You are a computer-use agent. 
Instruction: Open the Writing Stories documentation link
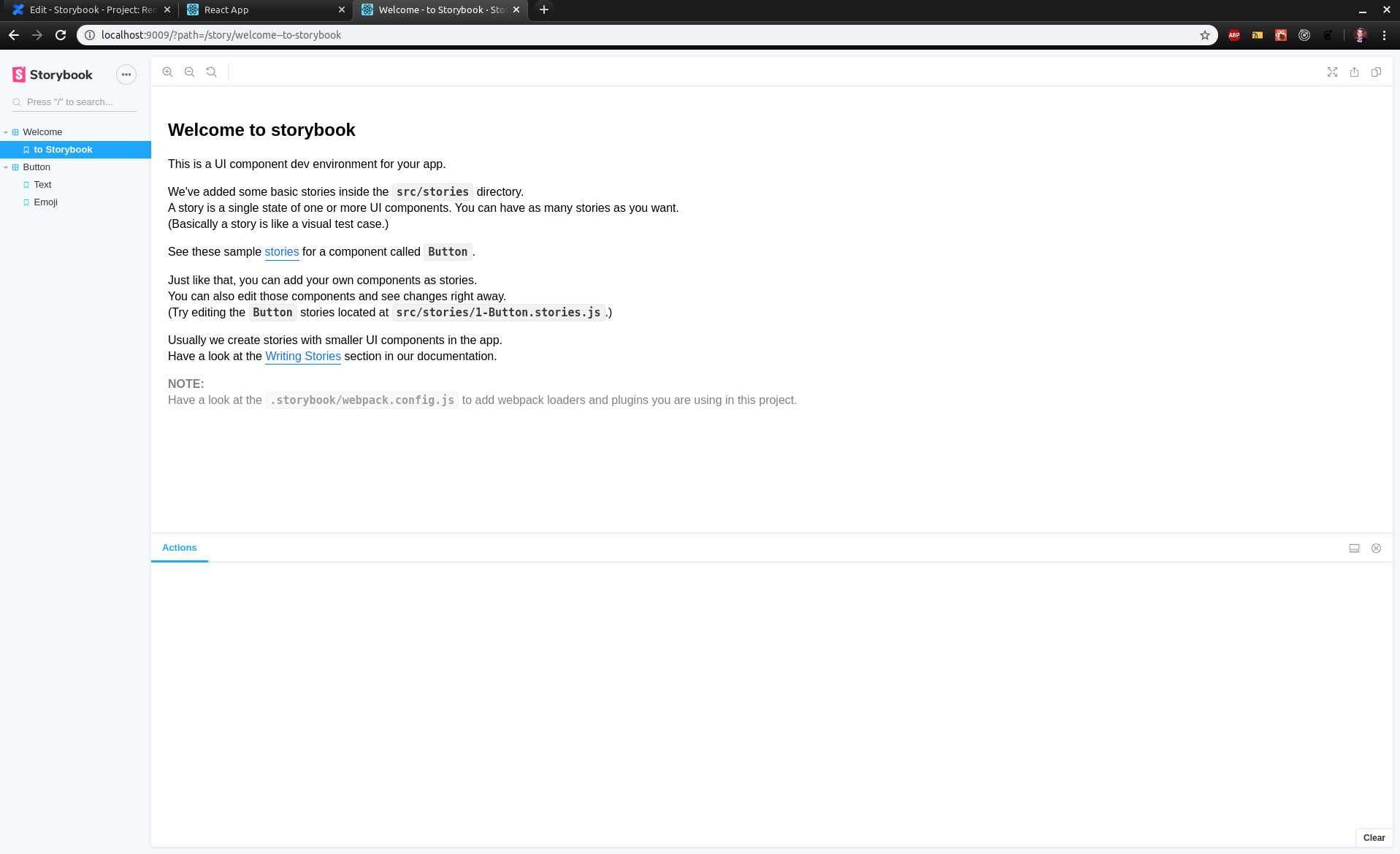pos(303,357)
